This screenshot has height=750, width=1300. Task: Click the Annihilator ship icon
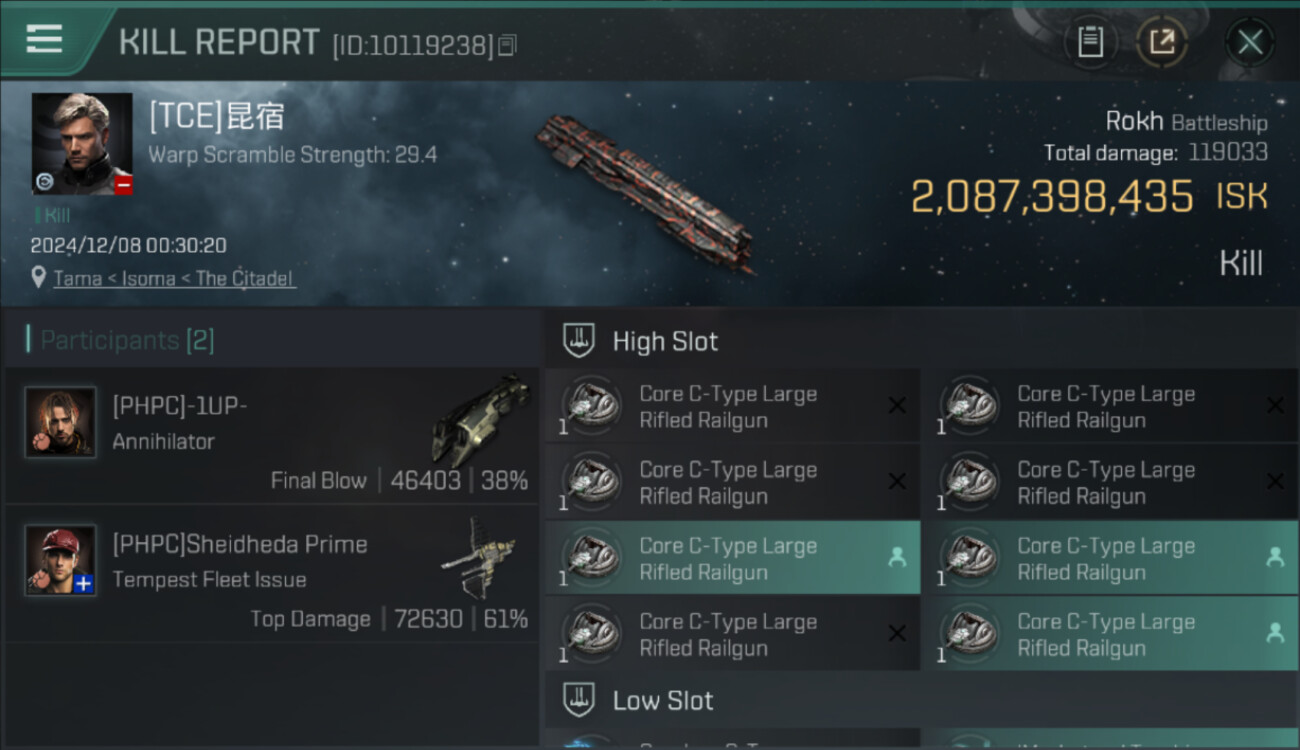pyautogui.click(x=480, y=418)
